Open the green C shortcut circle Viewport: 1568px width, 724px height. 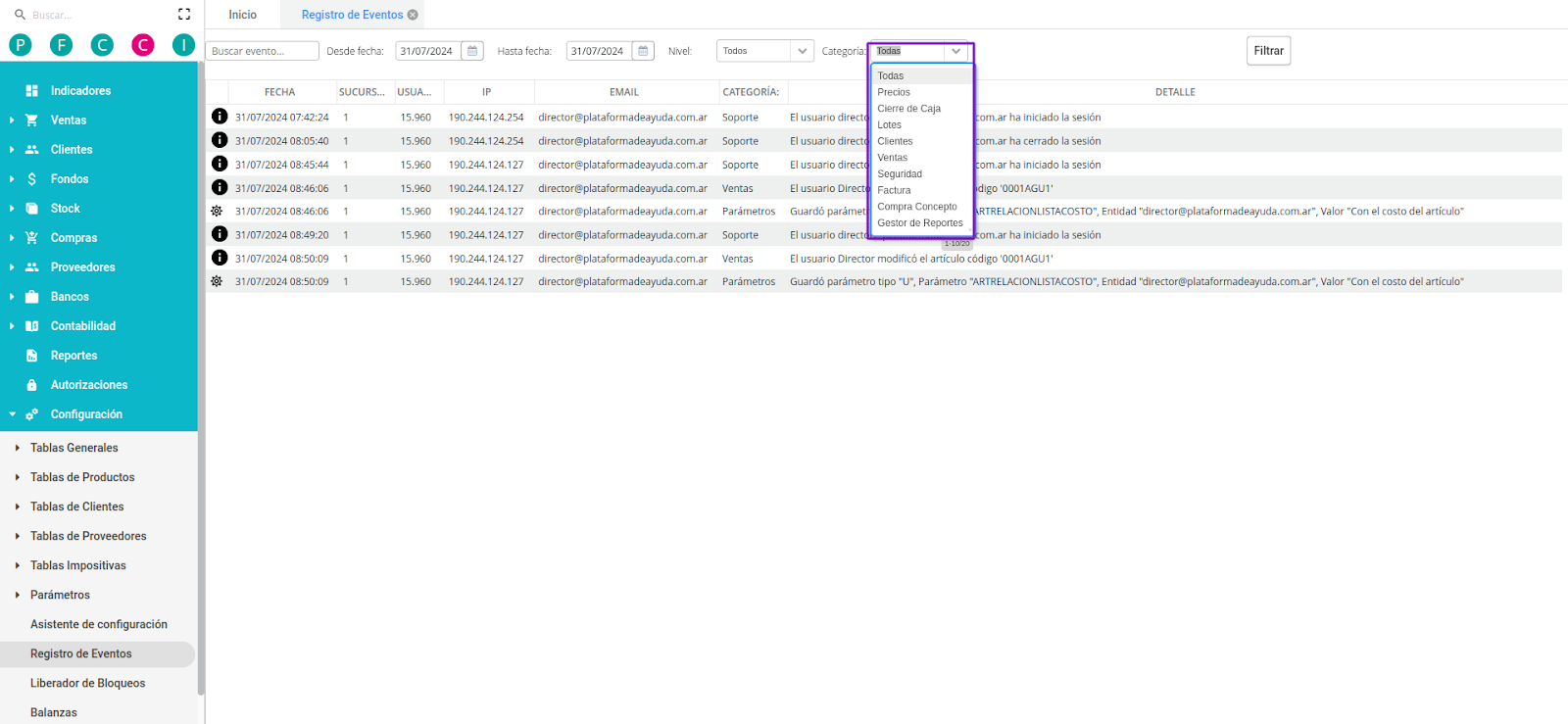102,45
